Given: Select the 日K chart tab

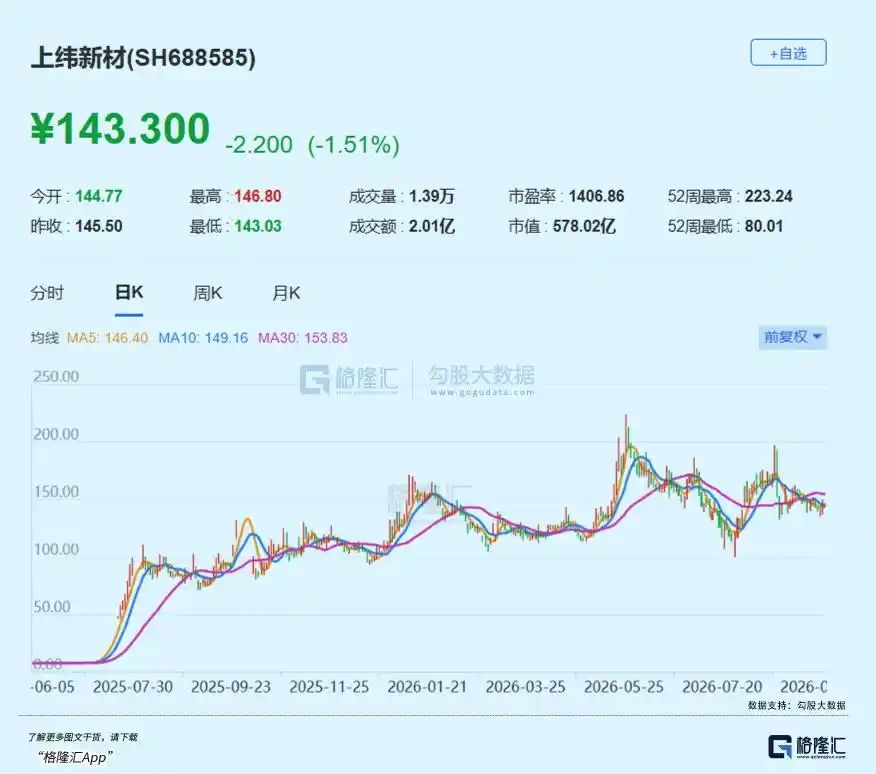Looking at the screenshot, I should click(x=129, y=292).
